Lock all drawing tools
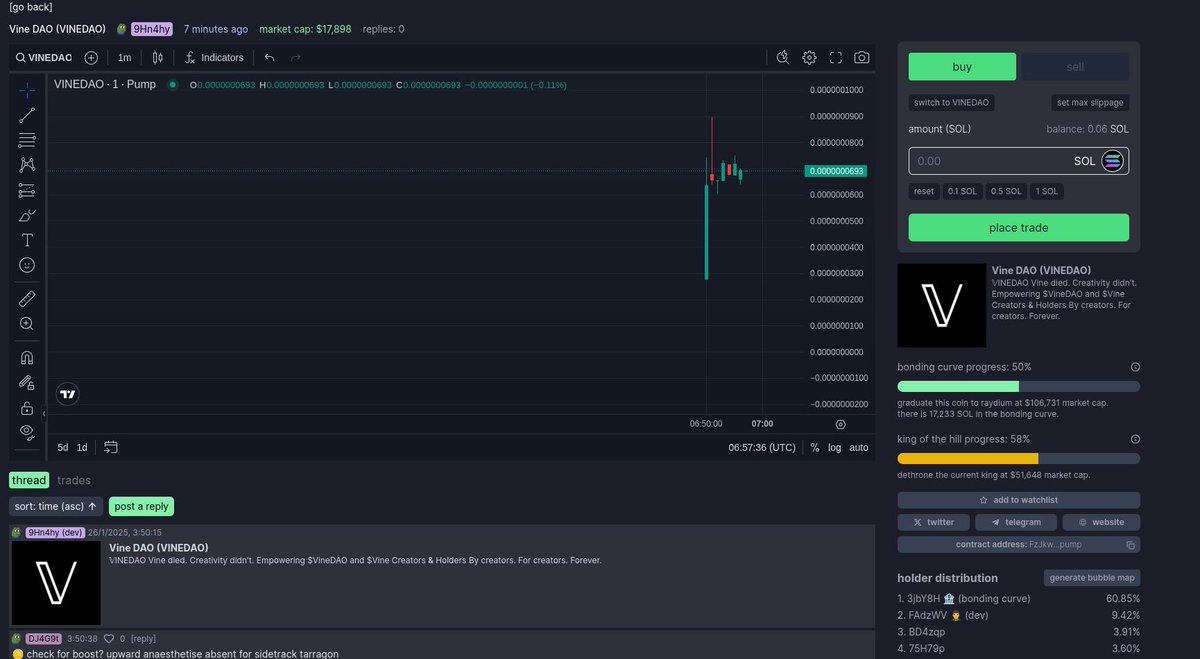Viewport: 1200px width, 659px height. [x=27, y=408]
